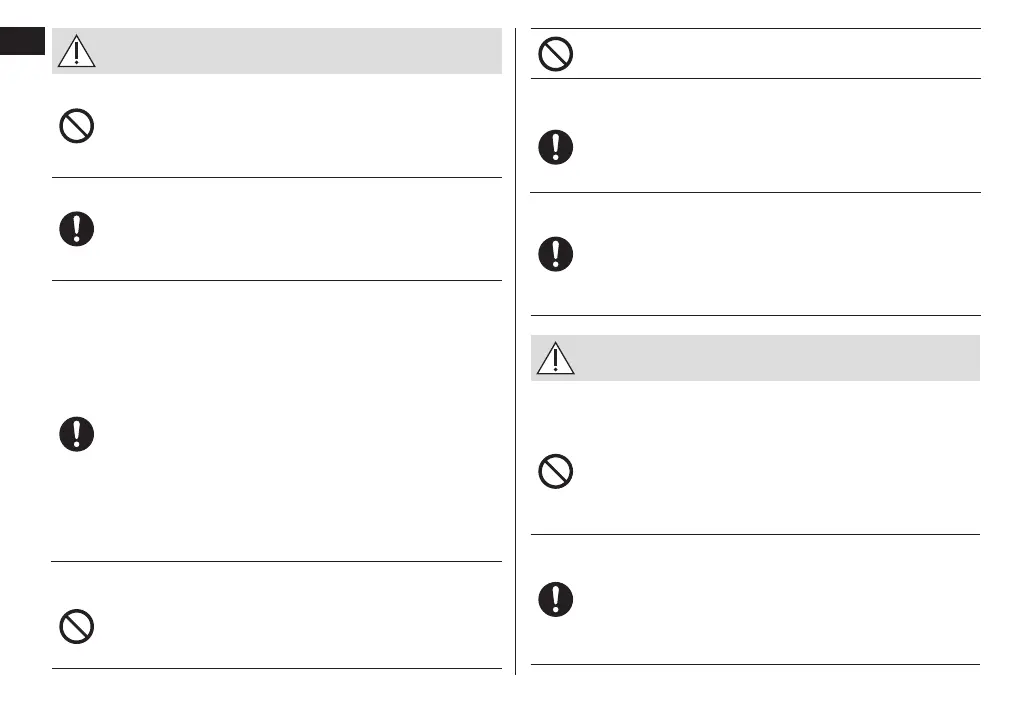Click the prohibition icon heading the right column
This screenshot has width=1032, height=726.
[556, 54]
